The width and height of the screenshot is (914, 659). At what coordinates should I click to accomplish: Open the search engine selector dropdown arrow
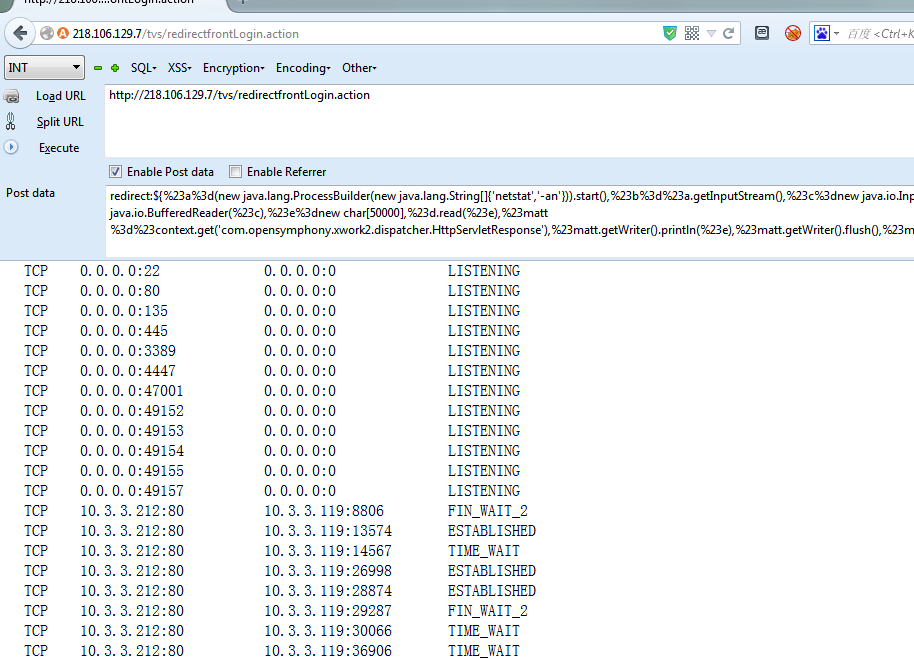click(x=836, y=34)
